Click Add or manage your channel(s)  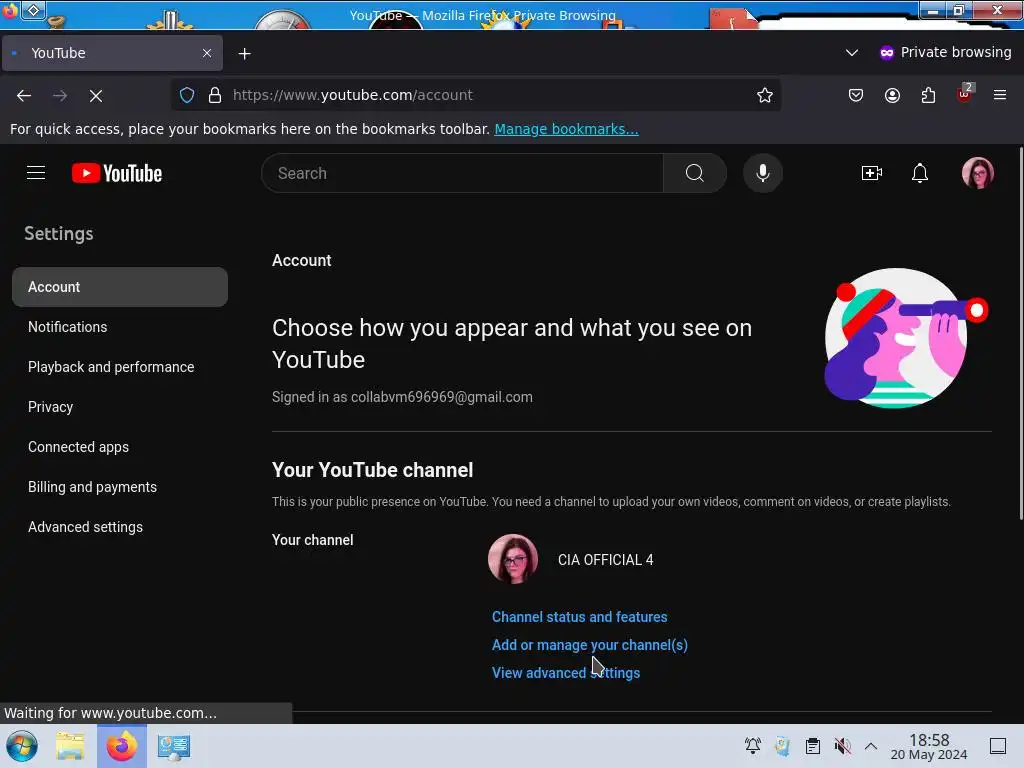(x=590, y=645)
